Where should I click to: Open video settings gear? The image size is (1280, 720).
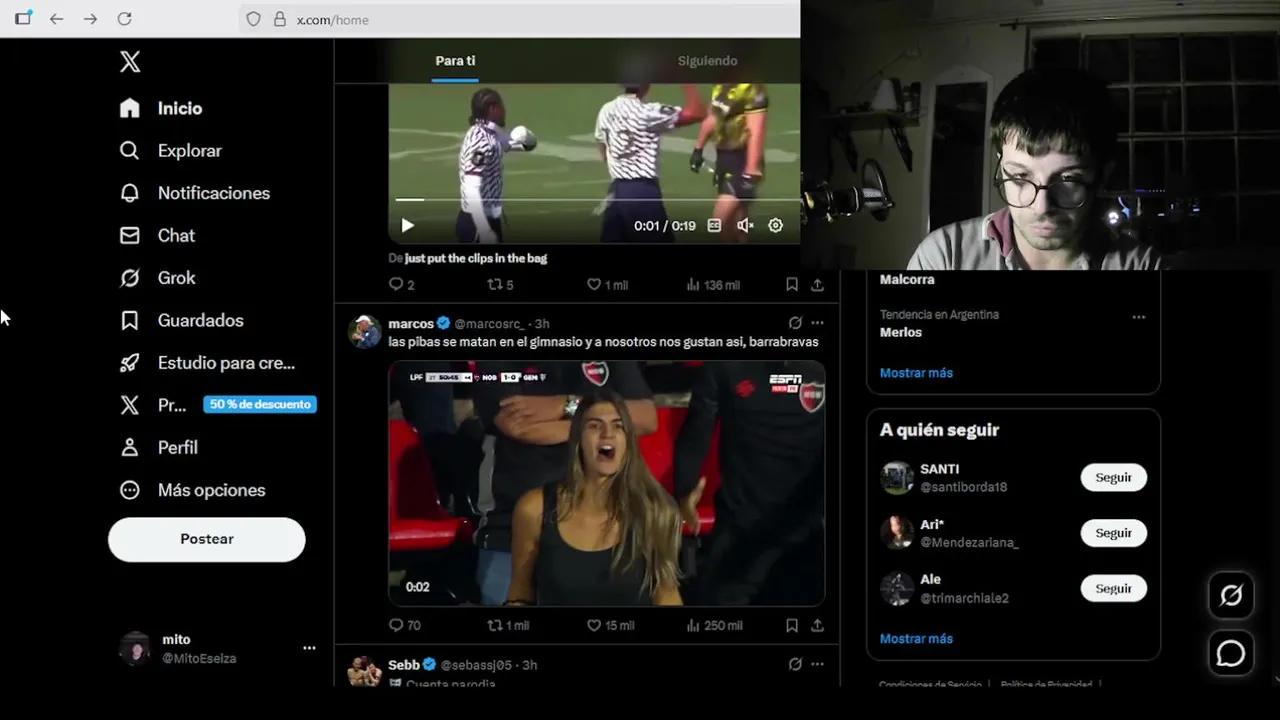(775, 226)
